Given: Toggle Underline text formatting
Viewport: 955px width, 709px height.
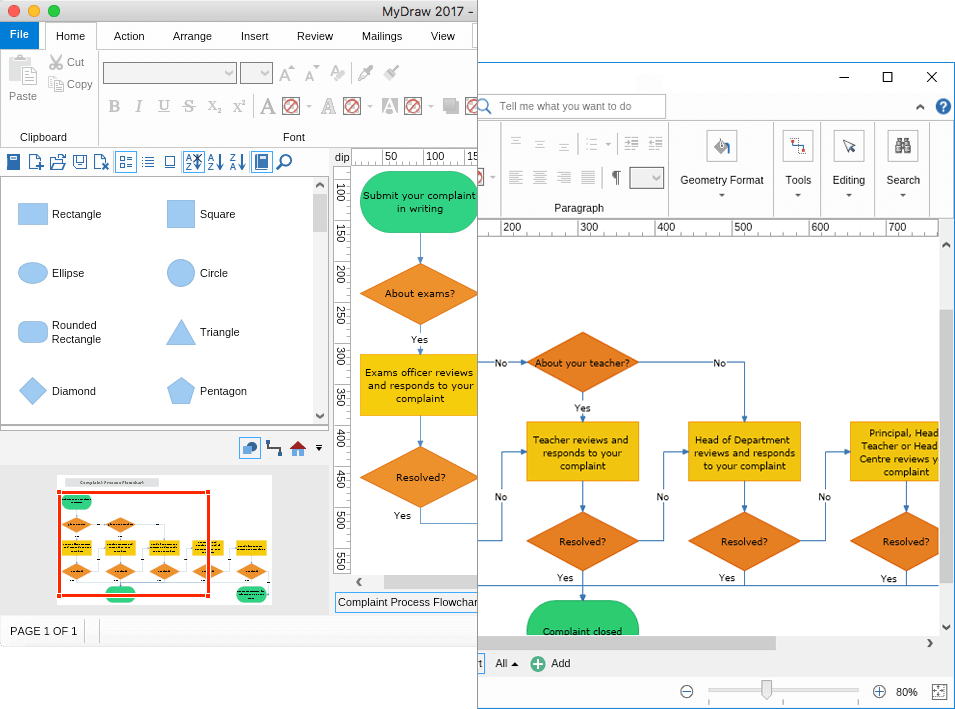Looking at the screenshot, I should click(x=164, y=107).
